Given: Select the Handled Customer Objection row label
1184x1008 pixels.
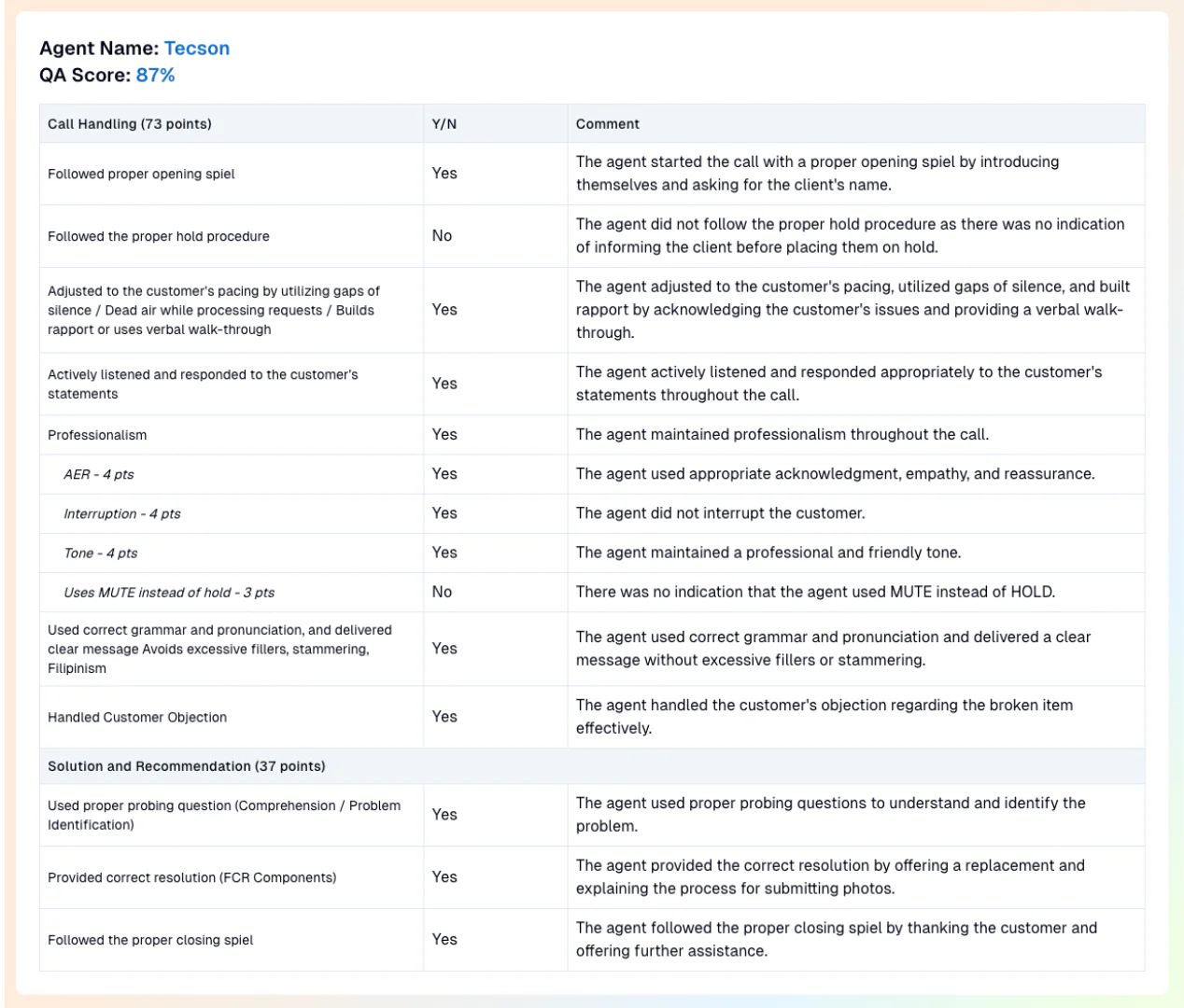Looking at the screenshot, I should coord(137,718).
